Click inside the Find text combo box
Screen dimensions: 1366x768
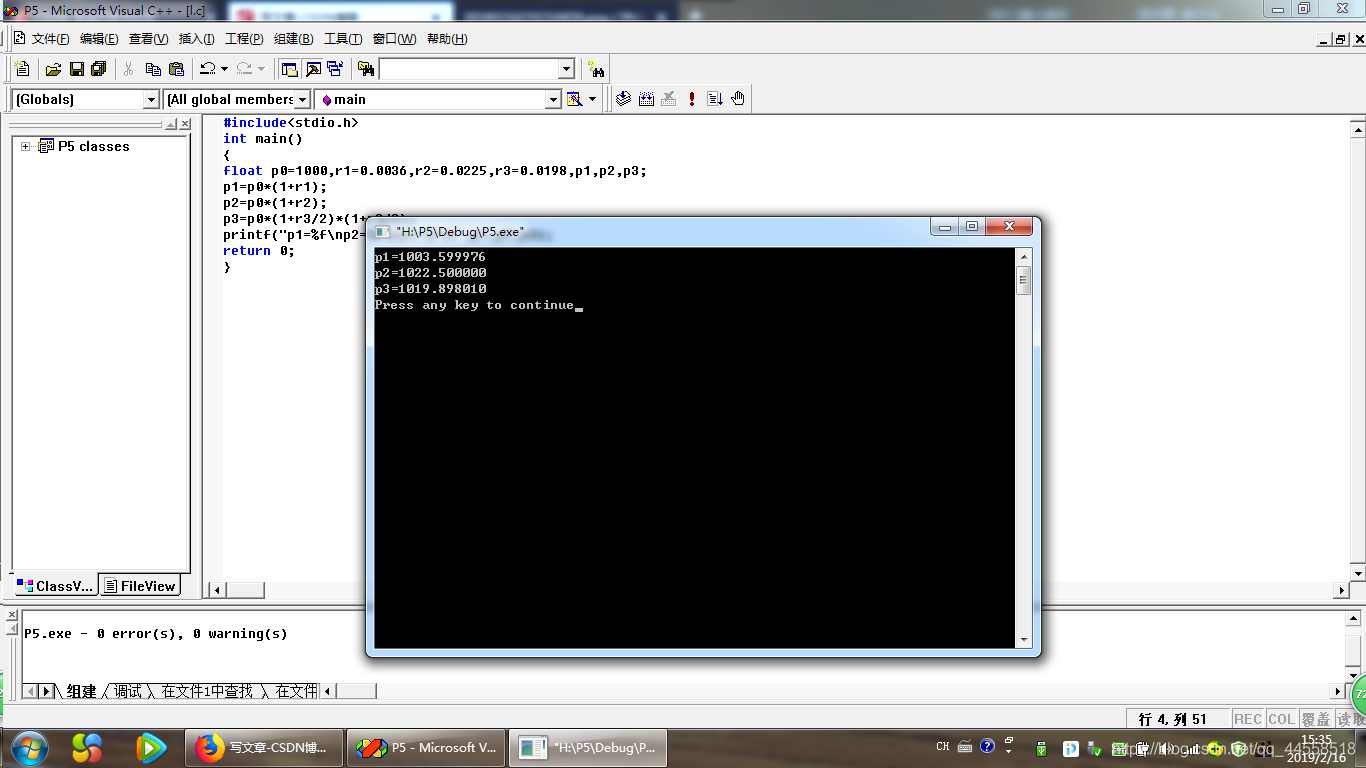[x=468, y=69]
